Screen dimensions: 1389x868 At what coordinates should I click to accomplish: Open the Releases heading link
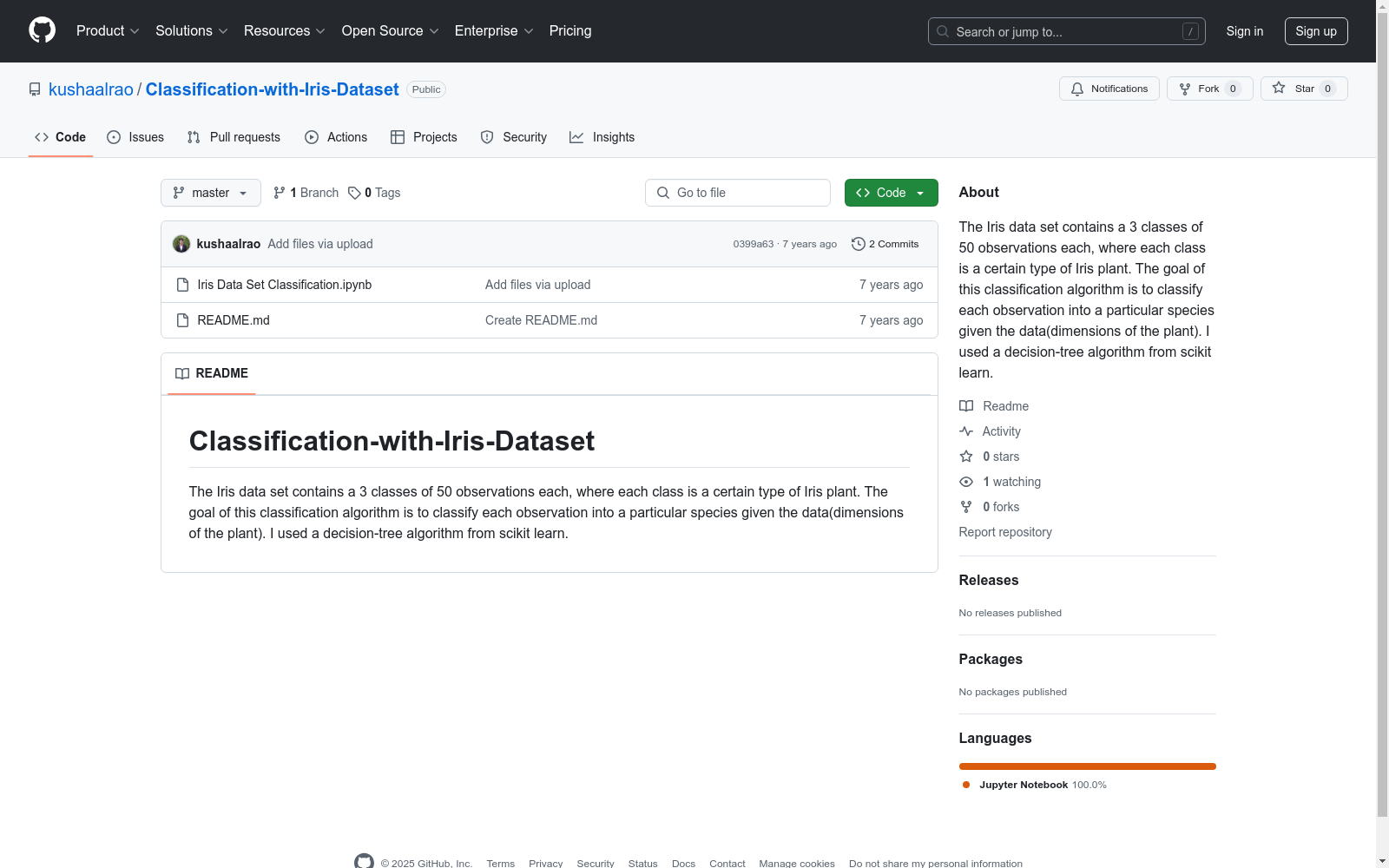(989, 580)
